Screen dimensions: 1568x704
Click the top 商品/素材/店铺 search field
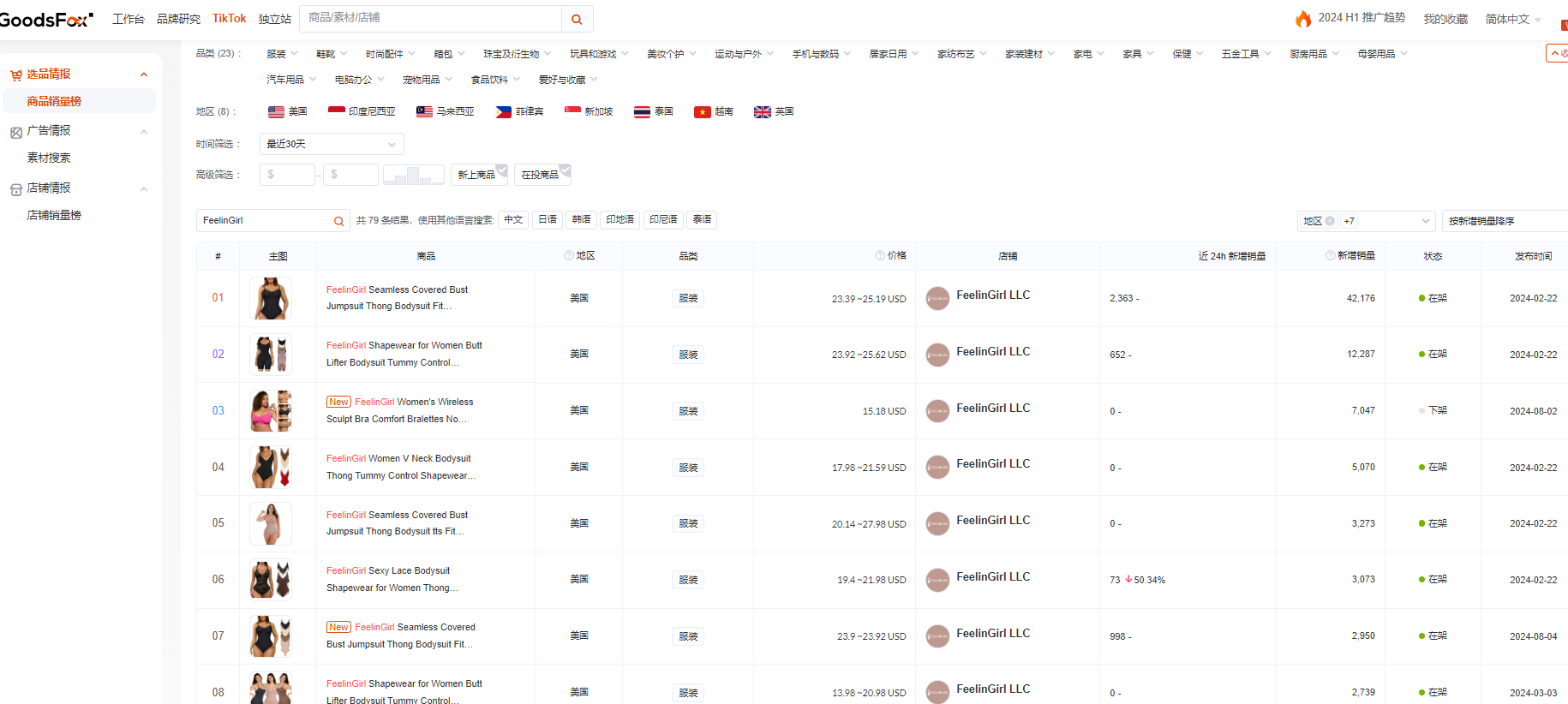pyautogui.click(x=432, y=19)
